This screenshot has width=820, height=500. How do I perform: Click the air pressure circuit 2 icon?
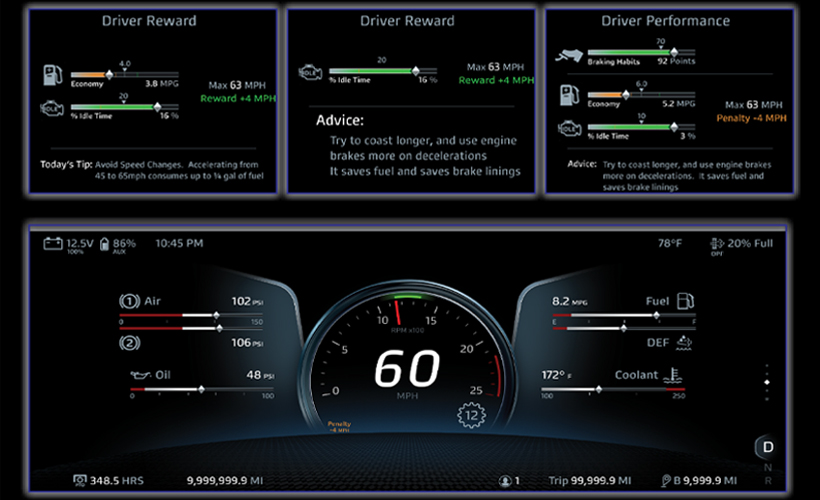[129, 343]
